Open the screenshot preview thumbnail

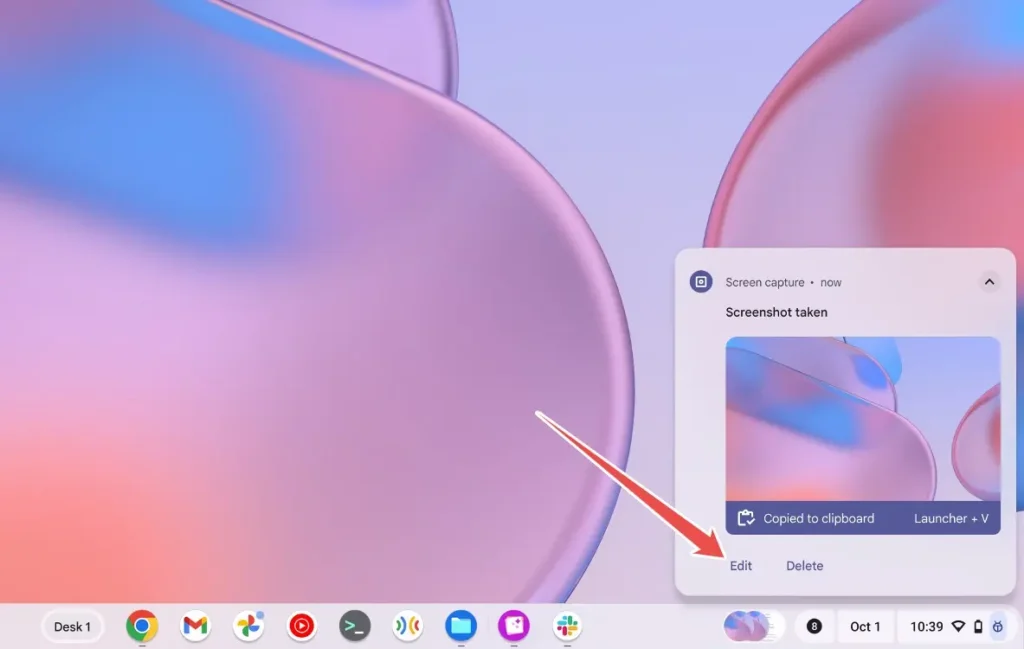pos(862,418)
